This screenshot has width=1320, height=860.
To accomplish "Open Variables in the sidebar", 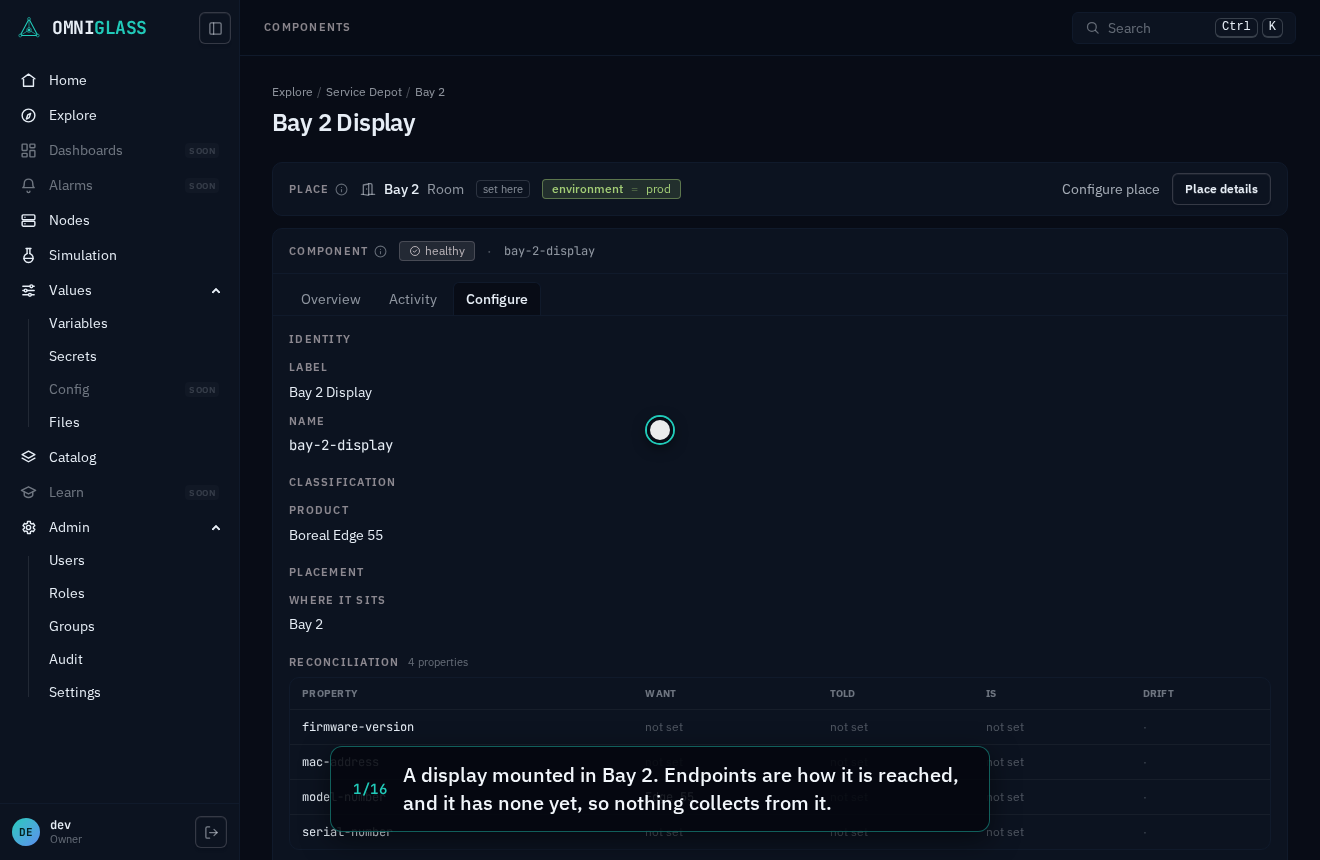I will 78,323.
